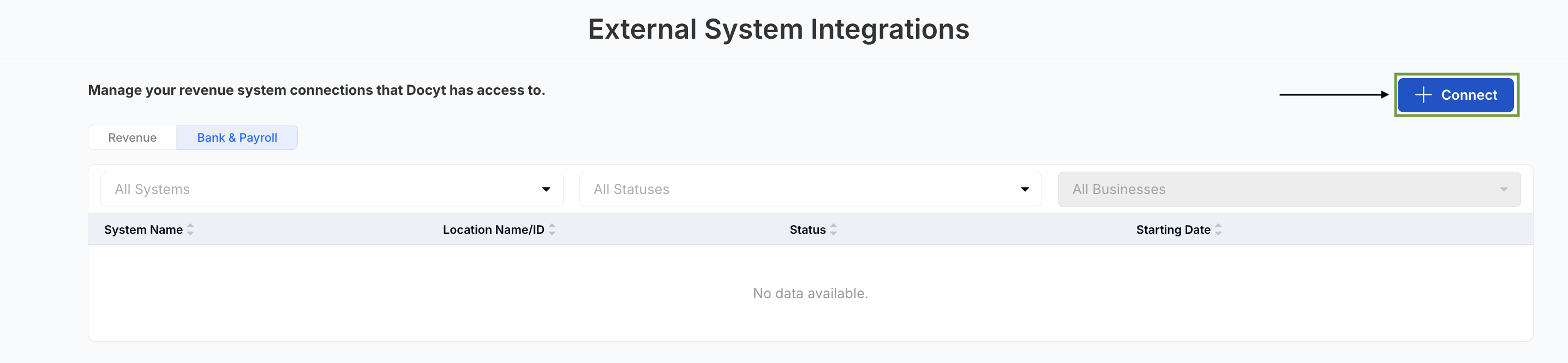Sort by Status column header text

(x=807, y=230)
